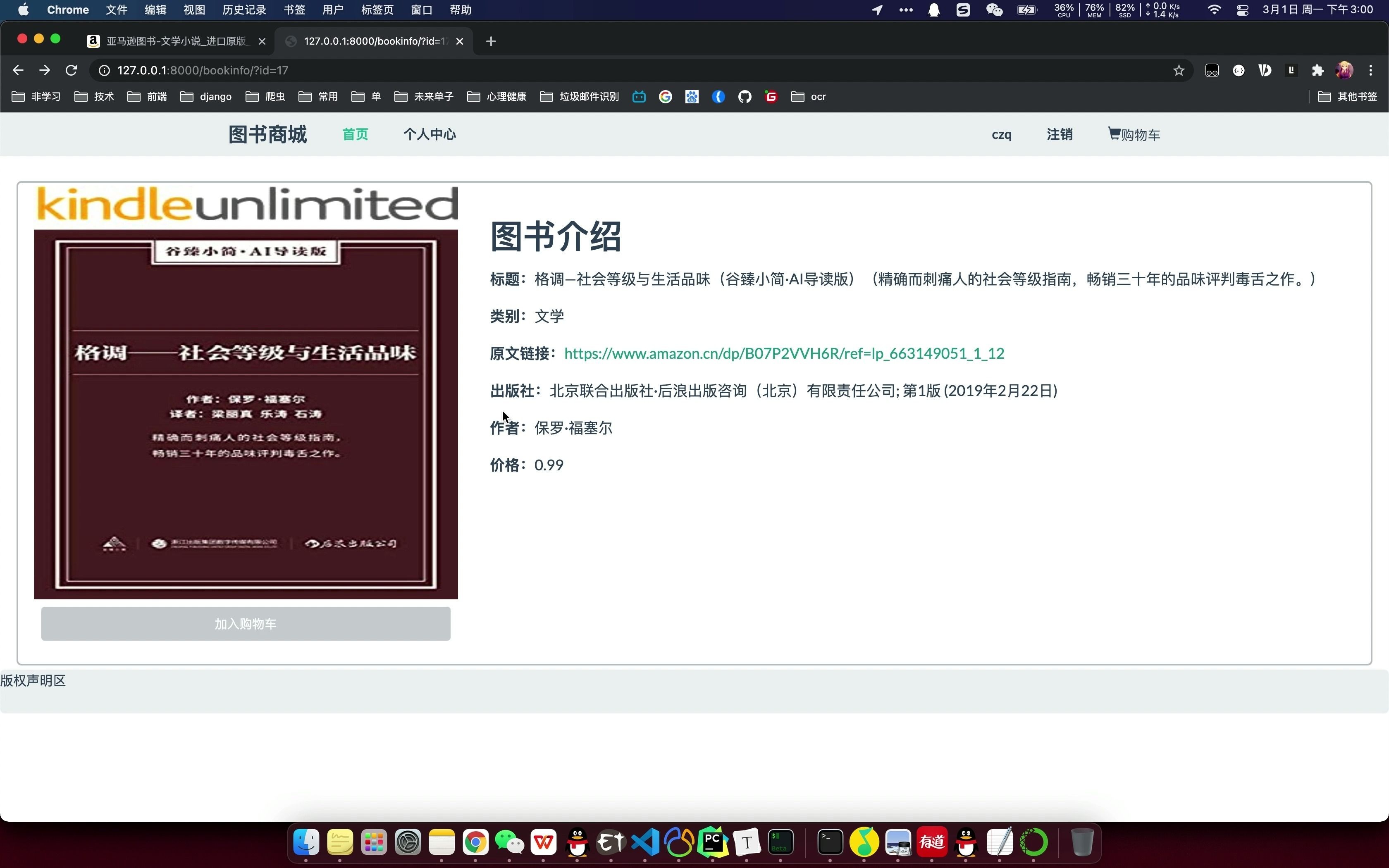
Task: Open the Wi-Fi status menu
Action: (1213, 10)
